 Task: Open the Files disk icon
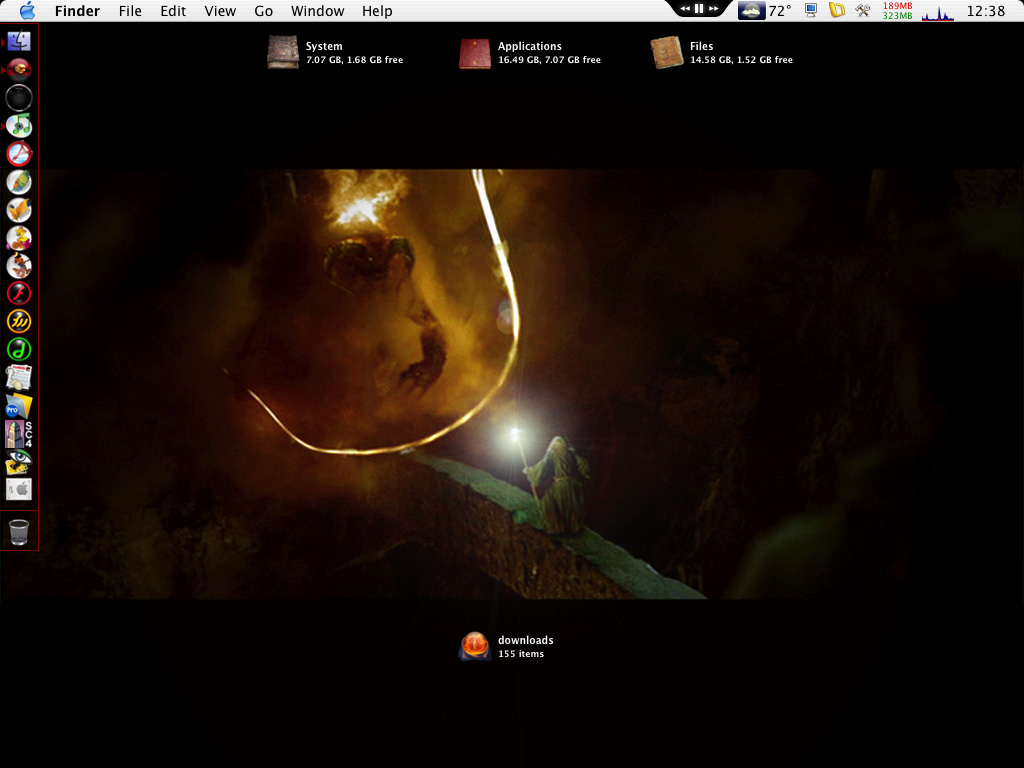coord(667,52)
